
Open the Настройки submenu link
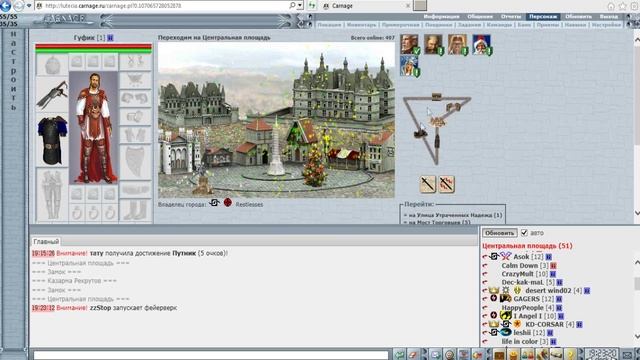coord(606,25)
